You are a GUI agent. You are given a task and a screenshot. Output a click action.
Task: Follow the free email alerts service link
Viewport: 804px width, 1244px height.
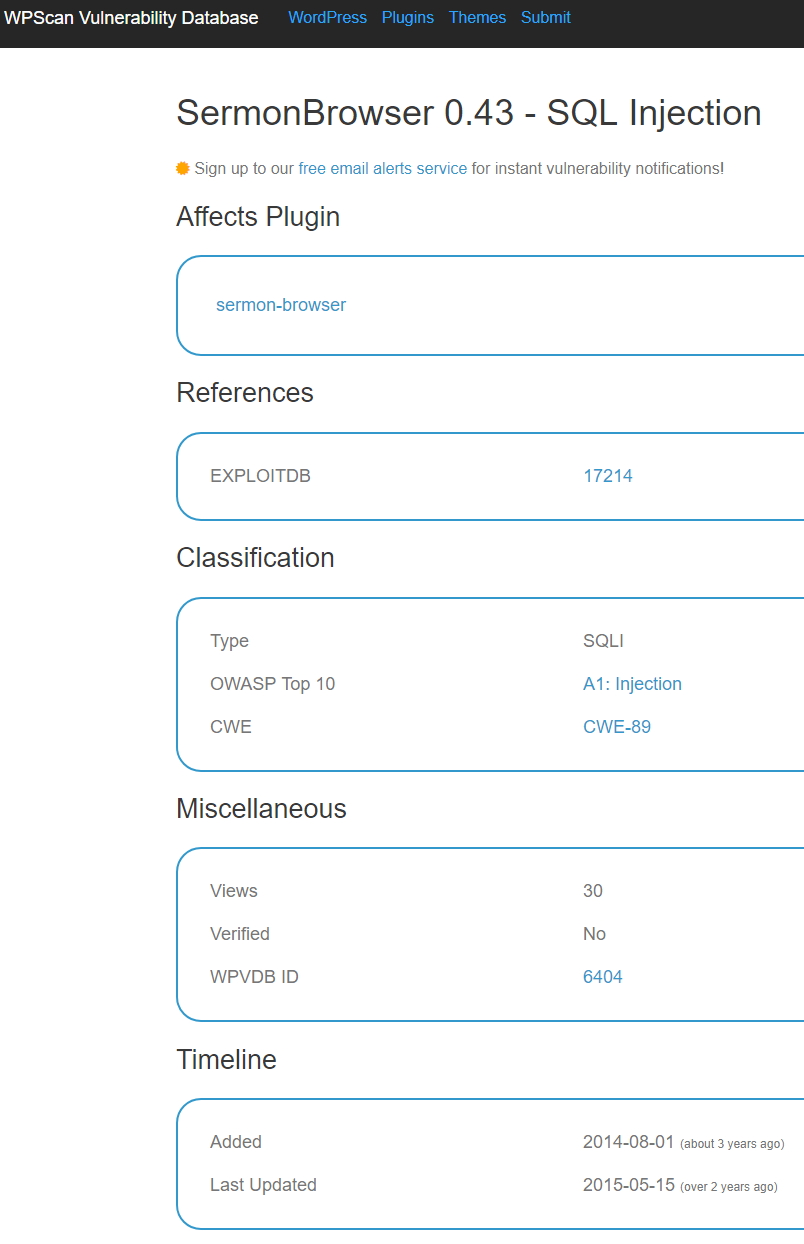[x=383, y=168]
